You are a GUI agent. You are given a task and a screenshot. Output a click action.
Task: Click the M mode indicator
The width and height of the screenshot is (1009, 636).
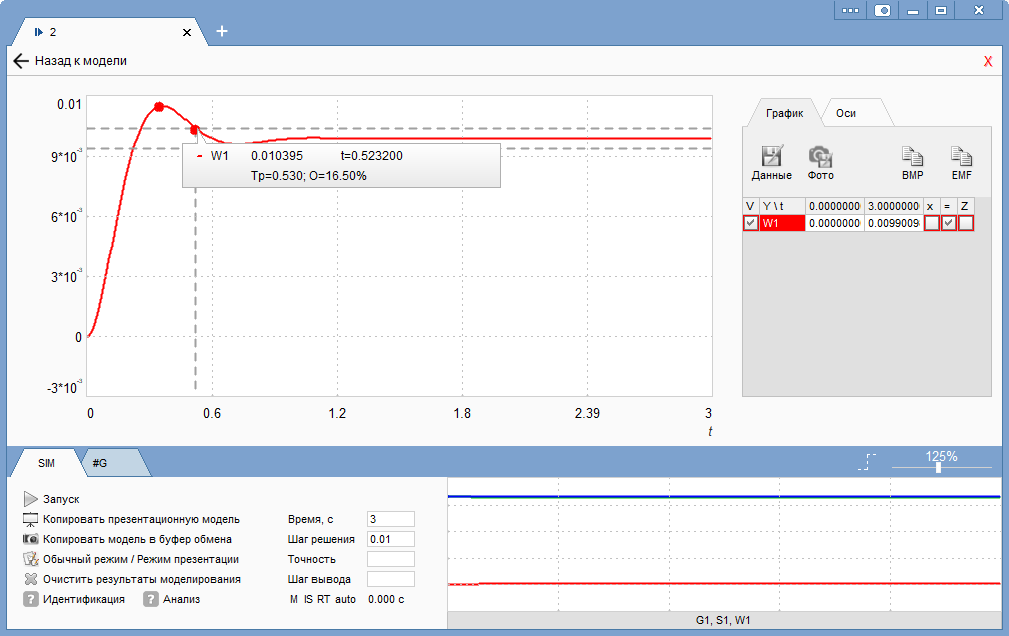point(293,599)
